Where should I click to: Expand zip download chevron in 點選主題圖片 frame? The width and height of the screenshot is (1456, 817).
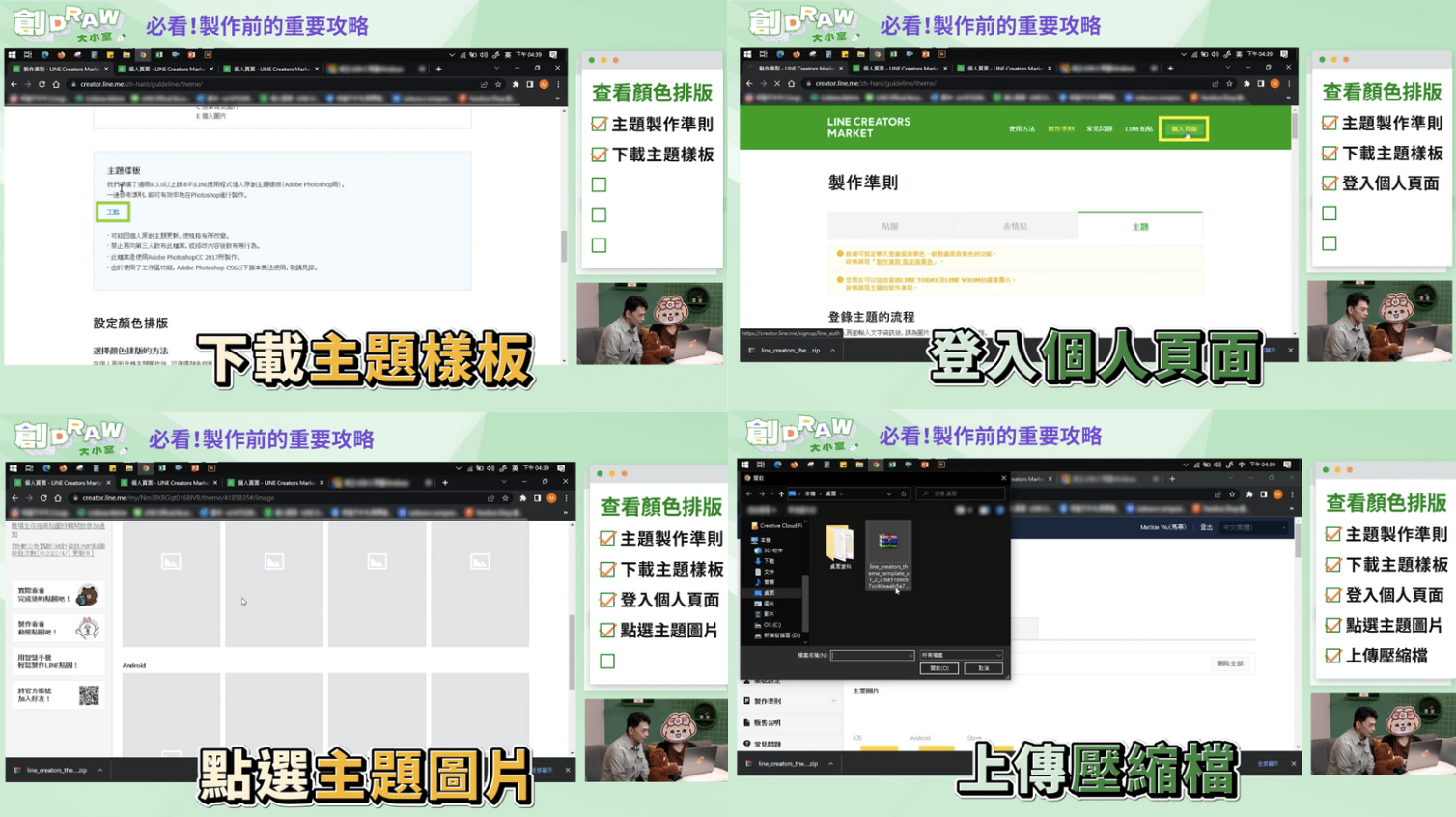coord(100,770)
